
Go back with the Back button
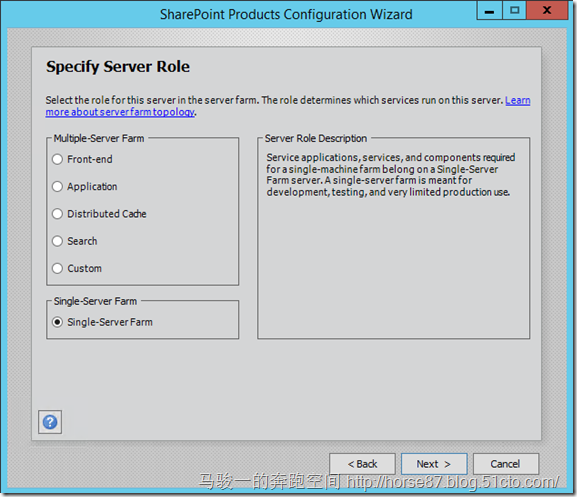[362, 464]
